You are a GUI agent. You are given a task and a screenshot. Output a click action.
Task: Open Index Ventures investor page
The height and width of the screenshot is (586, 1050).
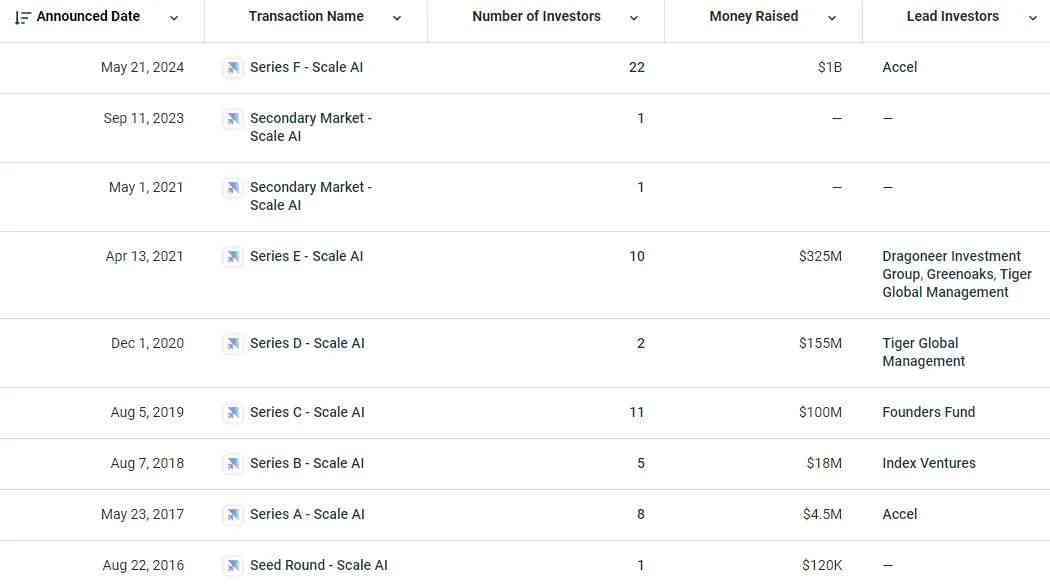click(929, 463)
